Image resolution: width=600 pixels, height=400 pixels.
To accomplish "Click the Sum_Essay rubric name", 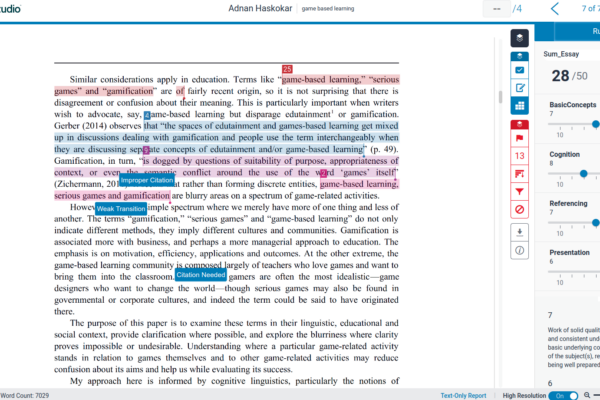I will [561, 54].
